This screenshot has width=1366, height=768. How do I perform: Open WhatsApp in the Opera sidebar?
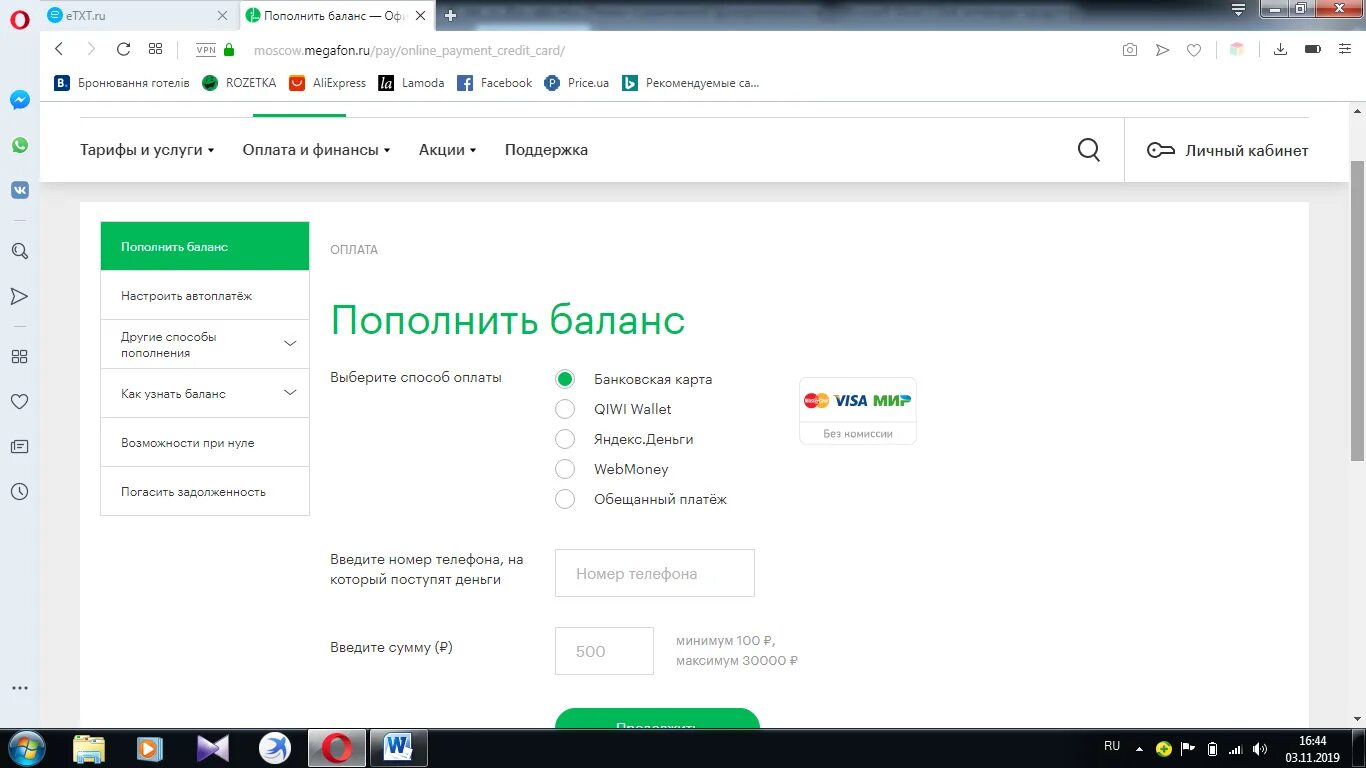(x=20, y=145)
